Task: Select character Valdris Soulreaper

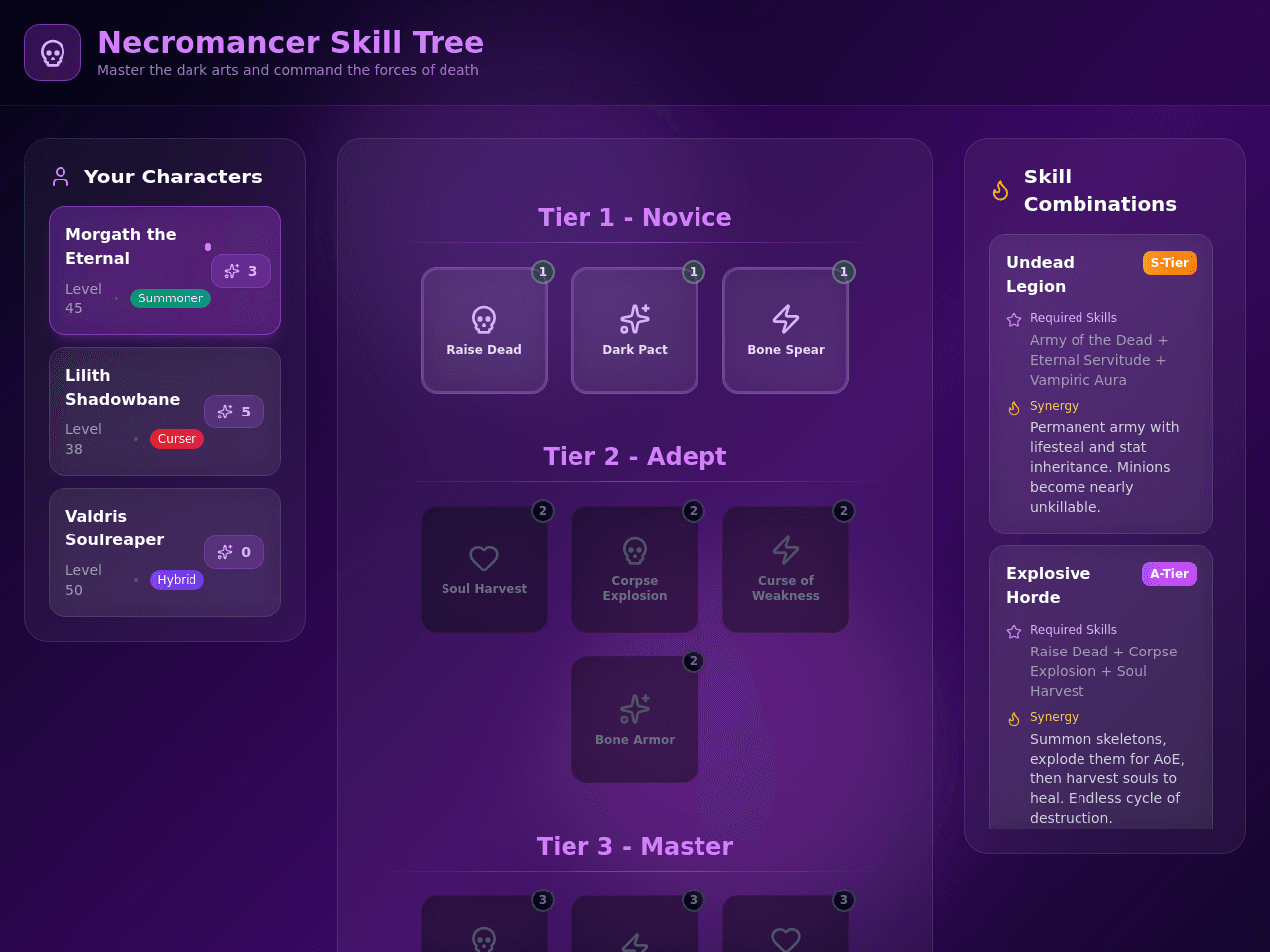Action: tap(165, 552)
